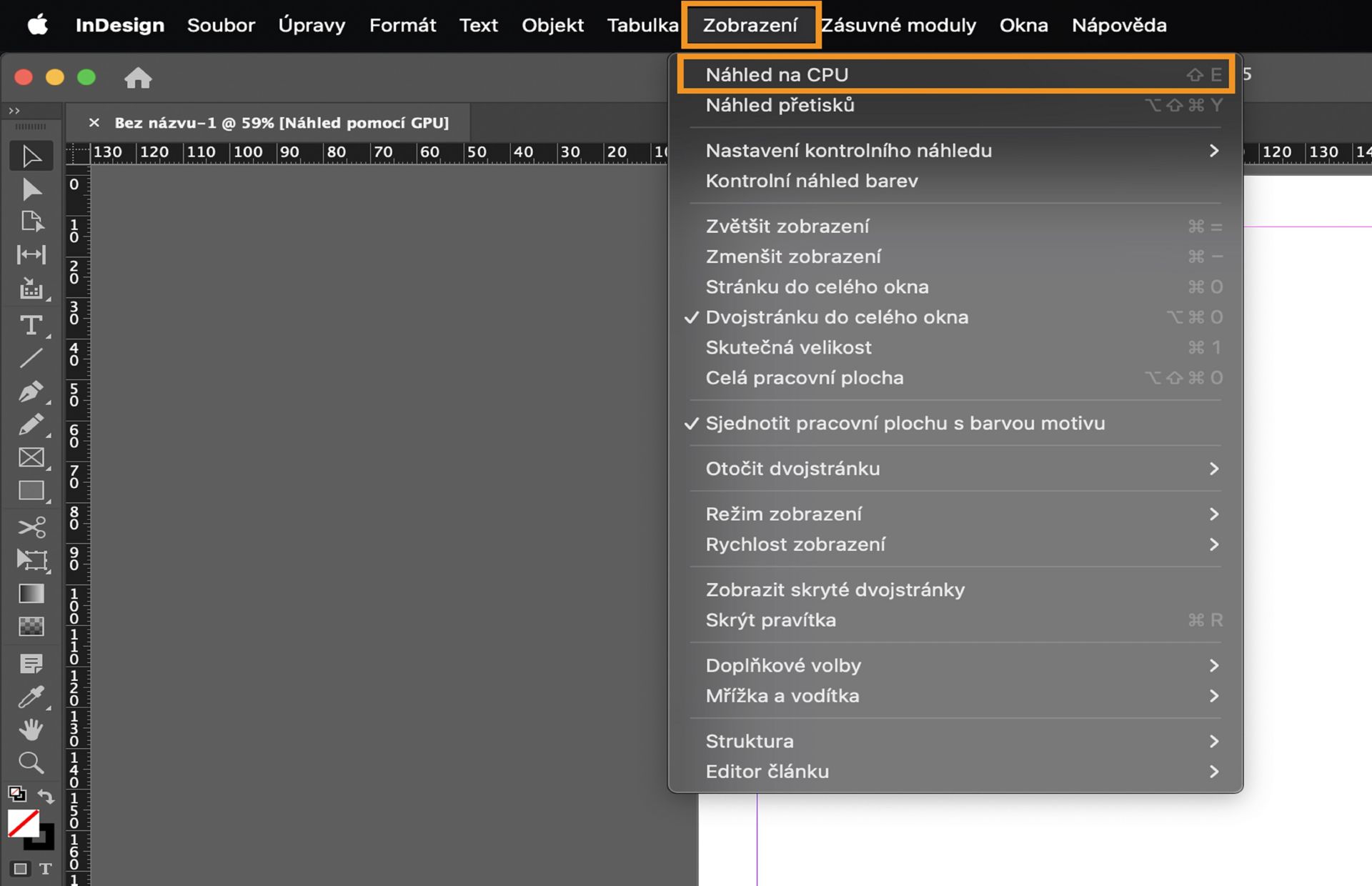Viewport: 1372px width, 886px height.
Task: Toggle Dvojstránku do celého okna option
Action: pos(836,317)
